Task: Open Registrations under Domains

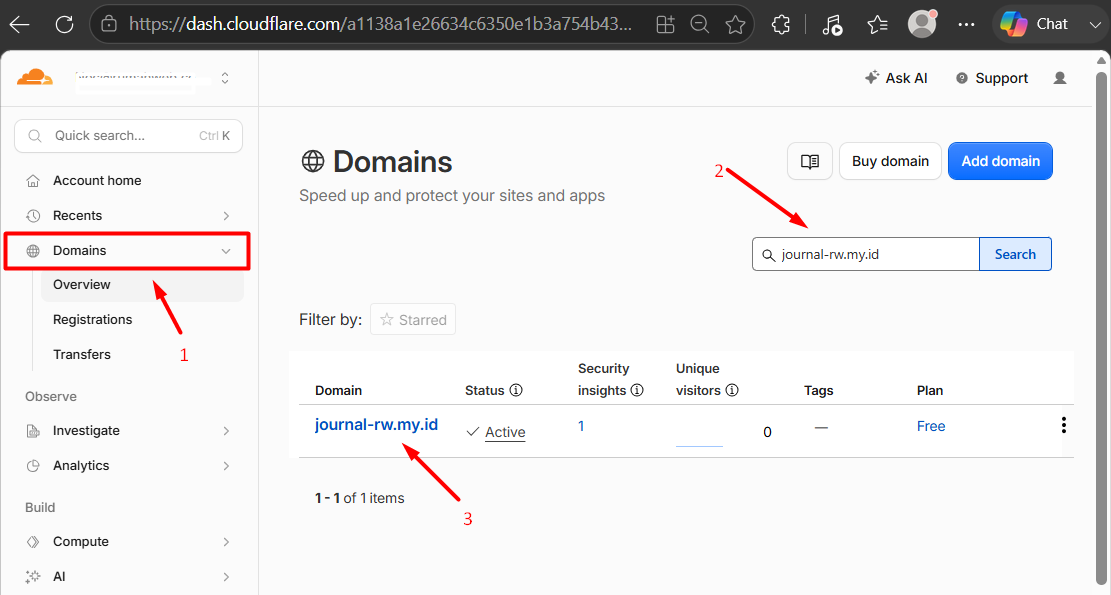Action: point(93,319)
